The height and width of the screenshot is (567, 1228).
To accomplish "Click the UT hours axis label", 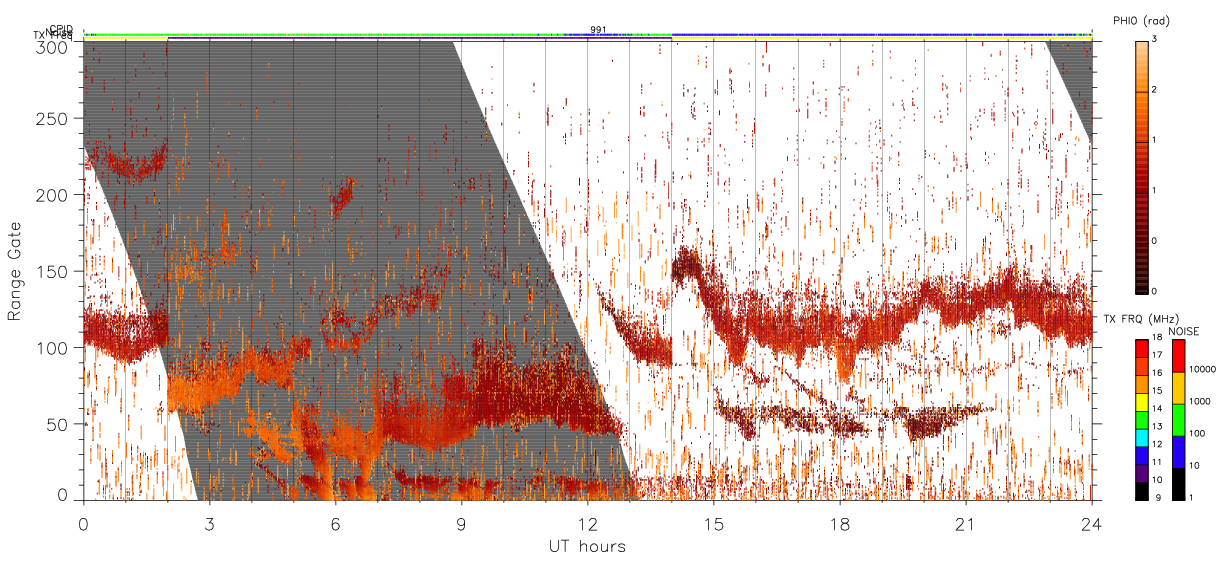I will (587, 546).
